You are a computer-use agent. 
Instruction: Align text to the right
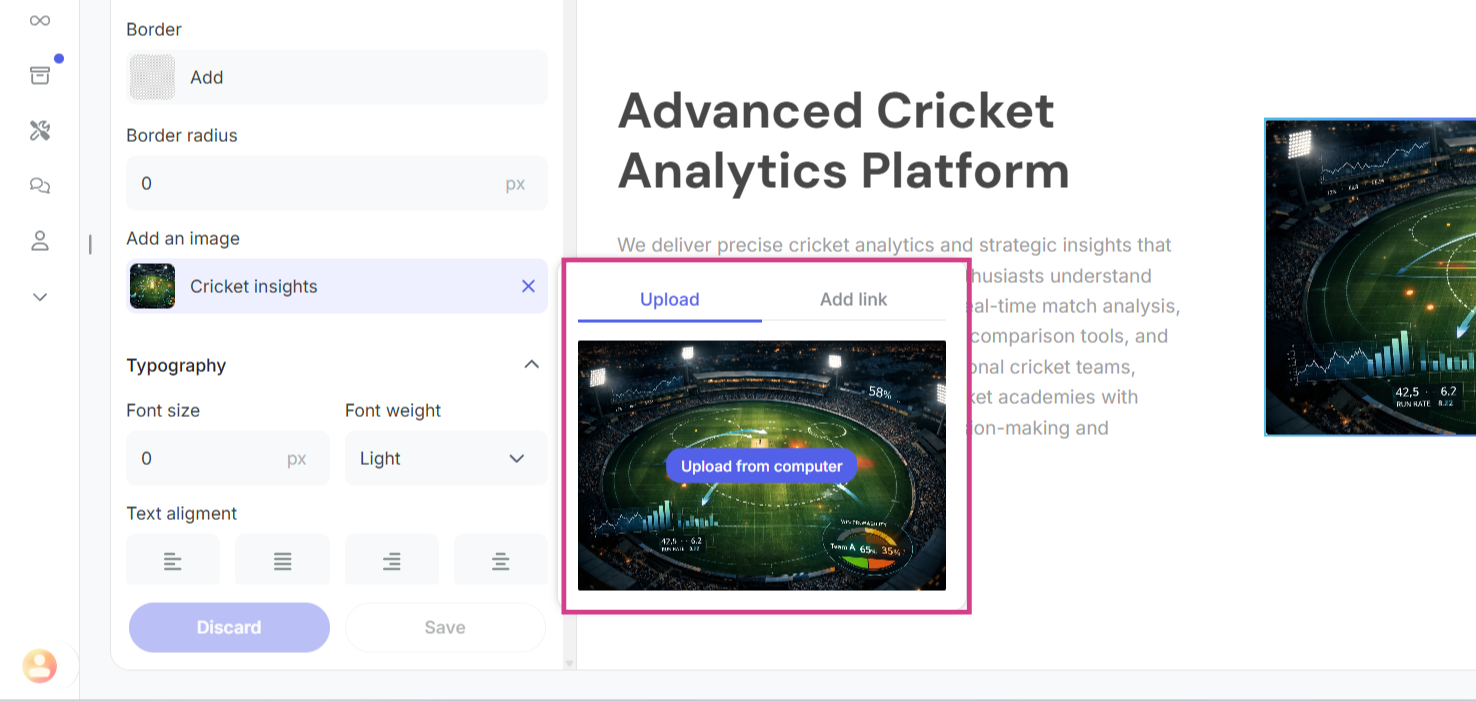(392, 562)
